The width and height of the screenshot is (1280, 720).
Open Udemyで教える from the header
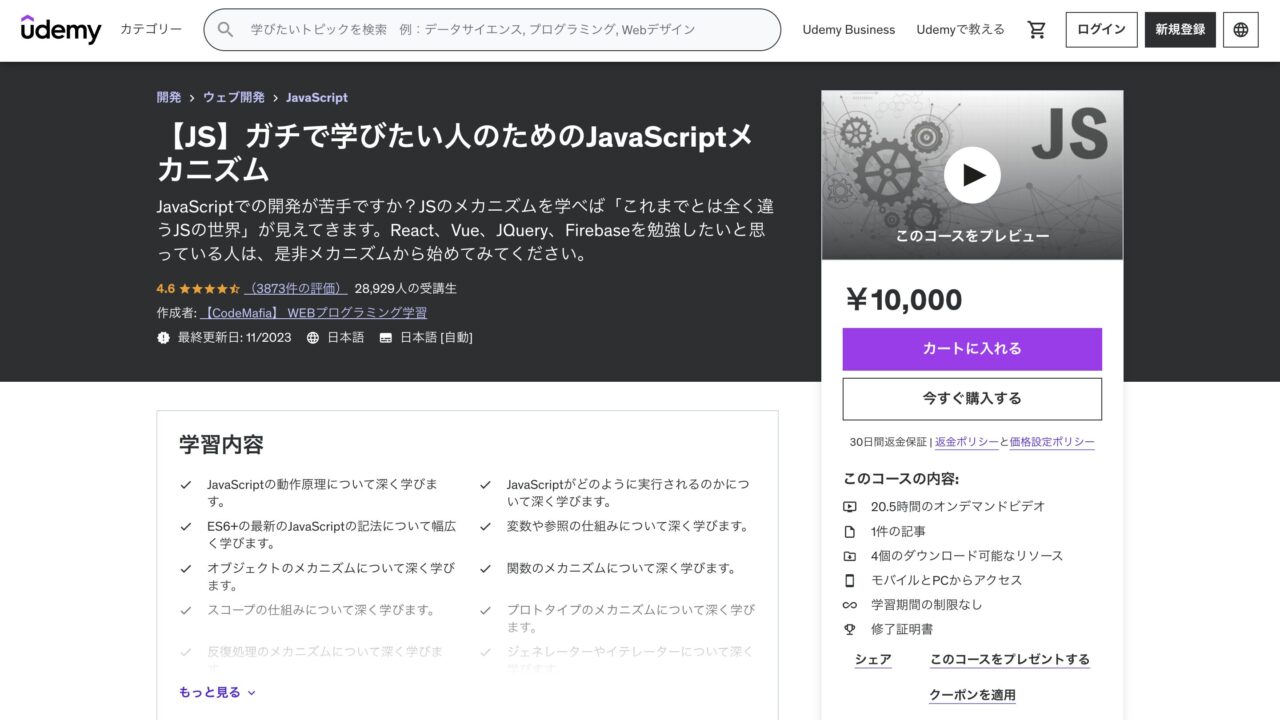click(x=959, y=30)
